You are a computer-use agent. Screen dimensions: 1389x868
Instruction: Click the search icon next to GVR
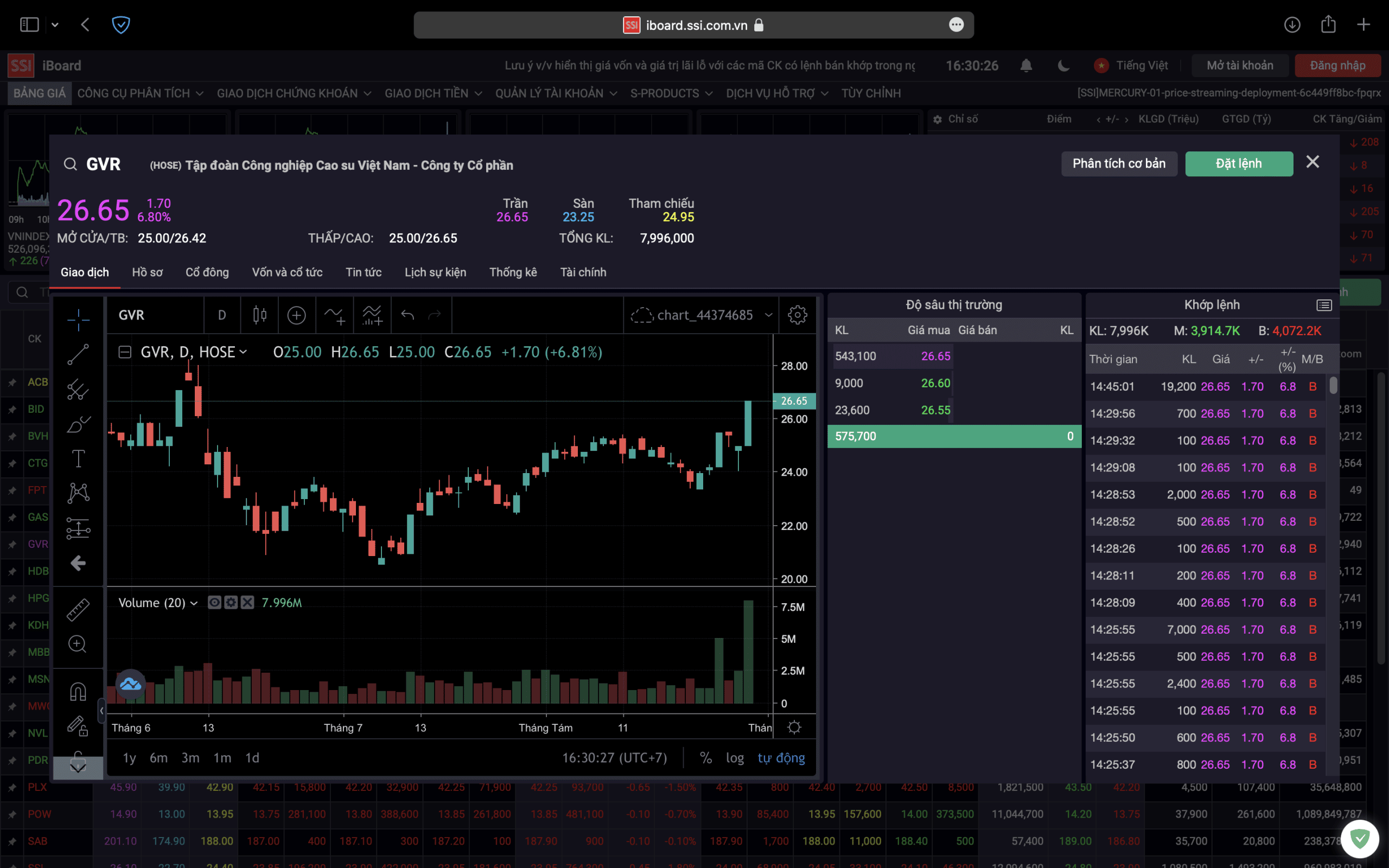coord(70,164)
